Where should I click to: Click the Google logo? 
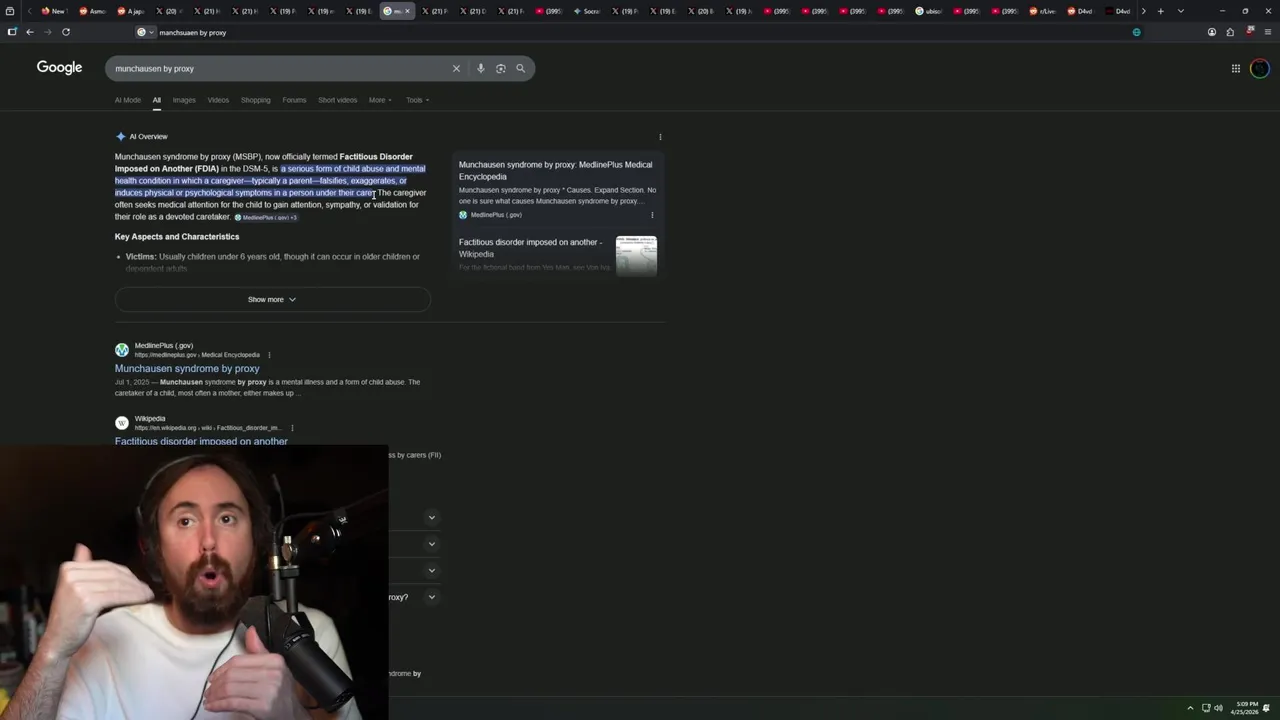59,67
